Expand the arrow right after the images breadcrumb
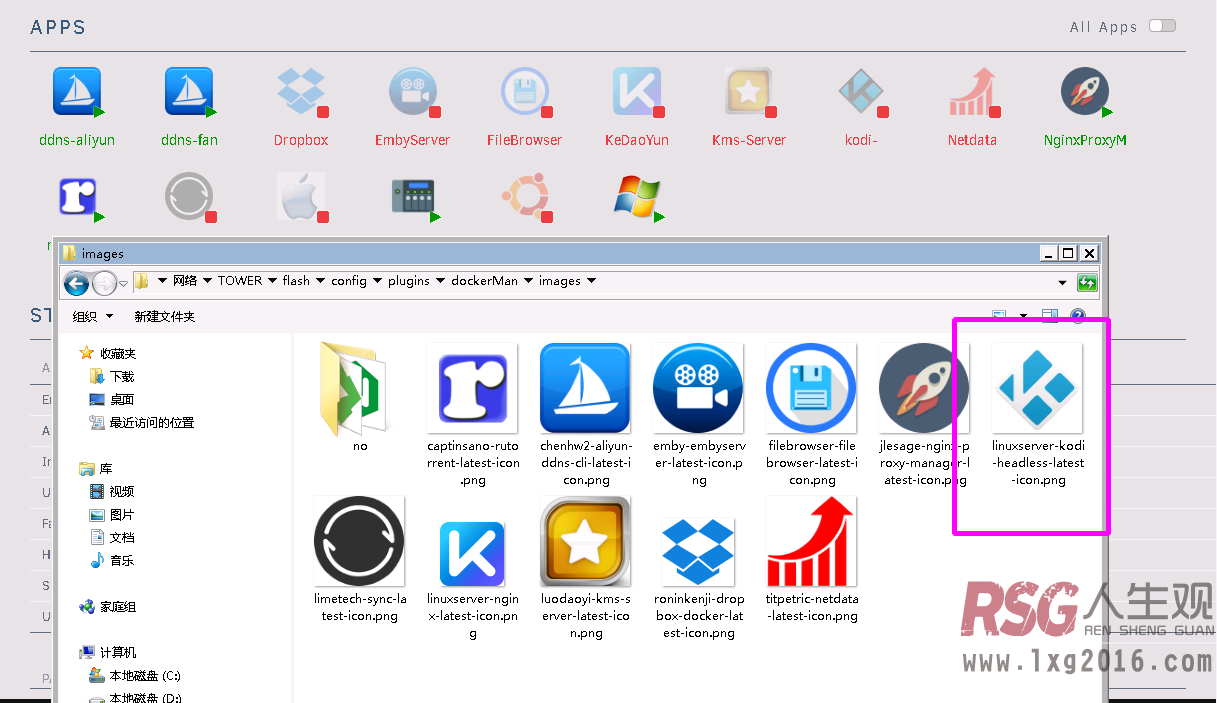1217x703 pixels. click(x=591, y=281)
